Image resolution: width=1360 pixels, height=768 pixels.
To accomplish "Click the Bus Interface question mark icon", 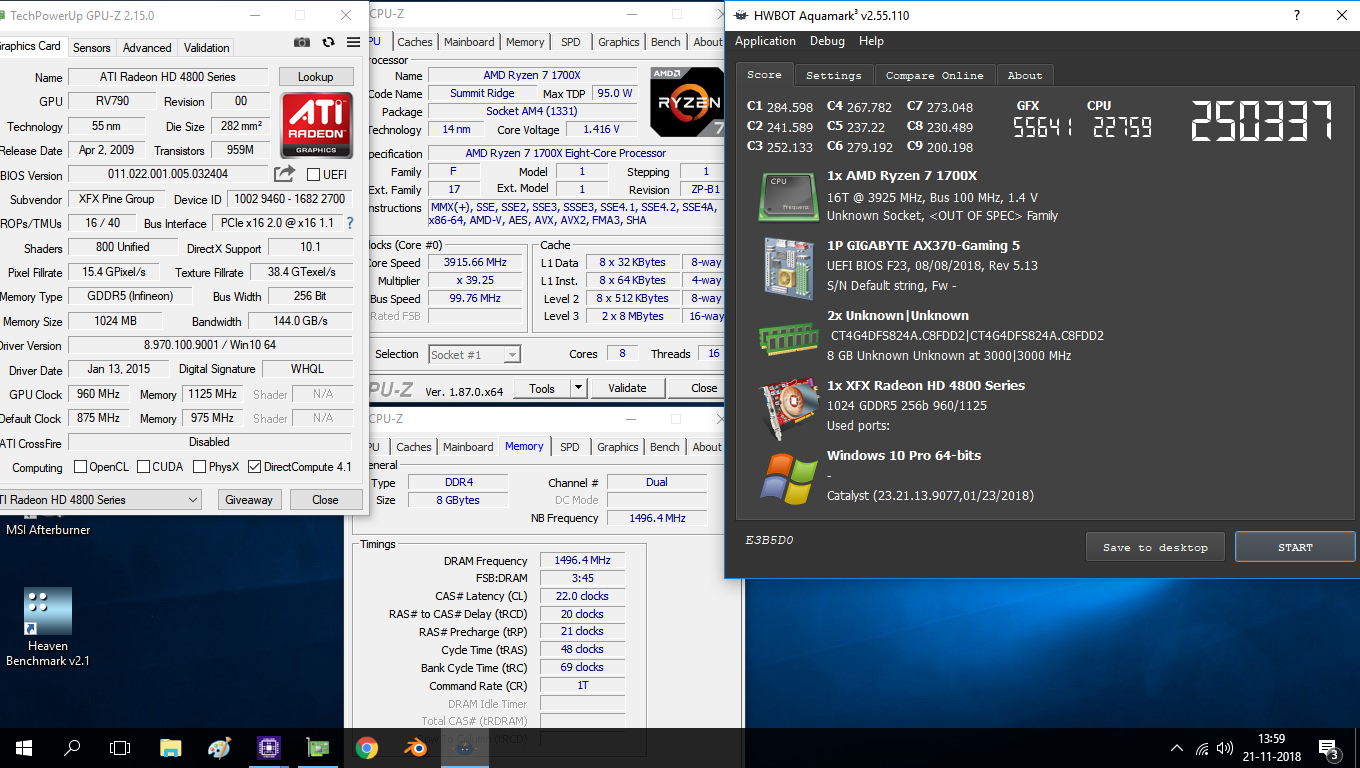I will point(350,223).
